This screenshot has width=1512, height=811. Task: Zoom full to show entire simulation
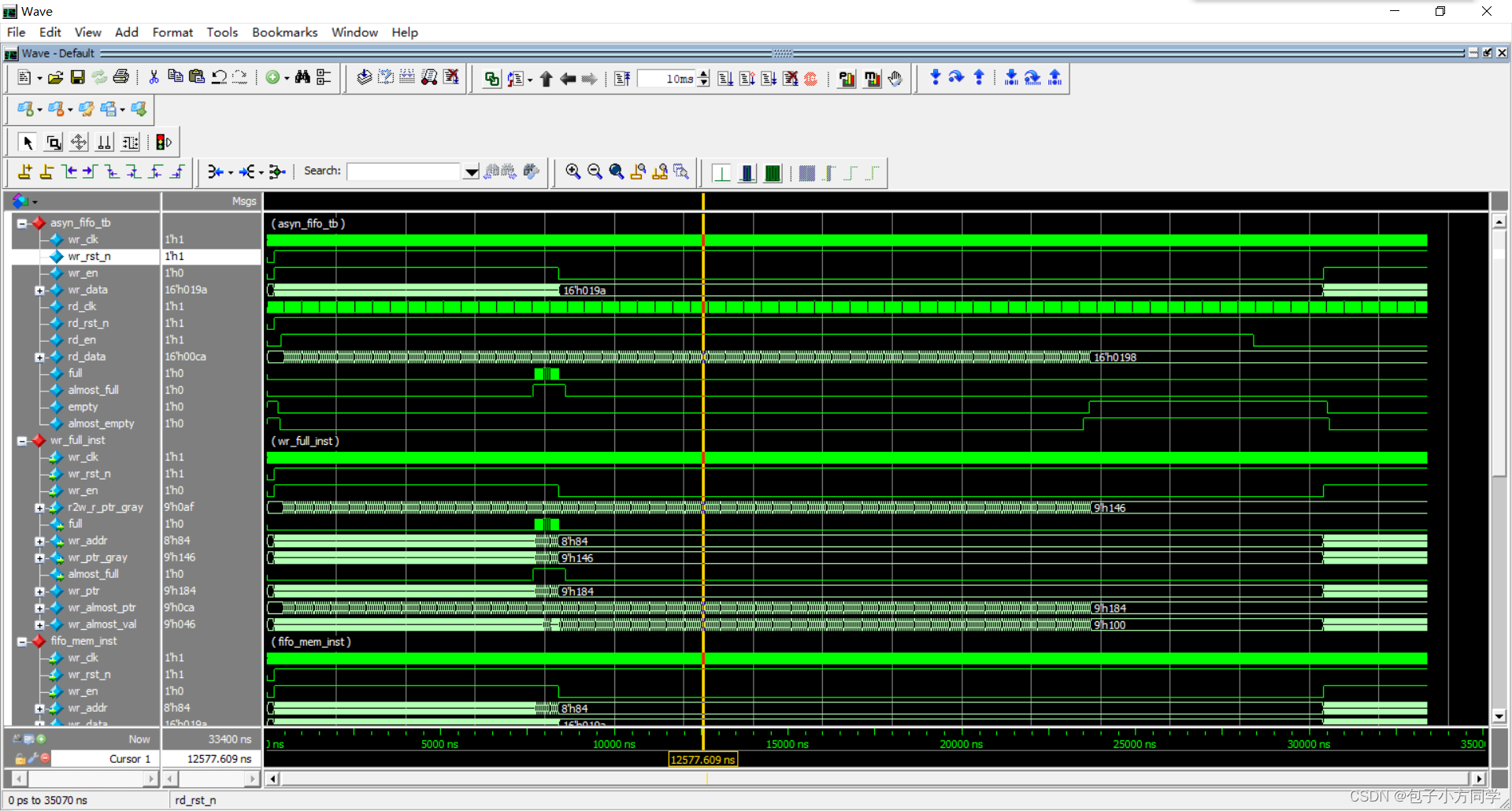[x=617, y=172]
